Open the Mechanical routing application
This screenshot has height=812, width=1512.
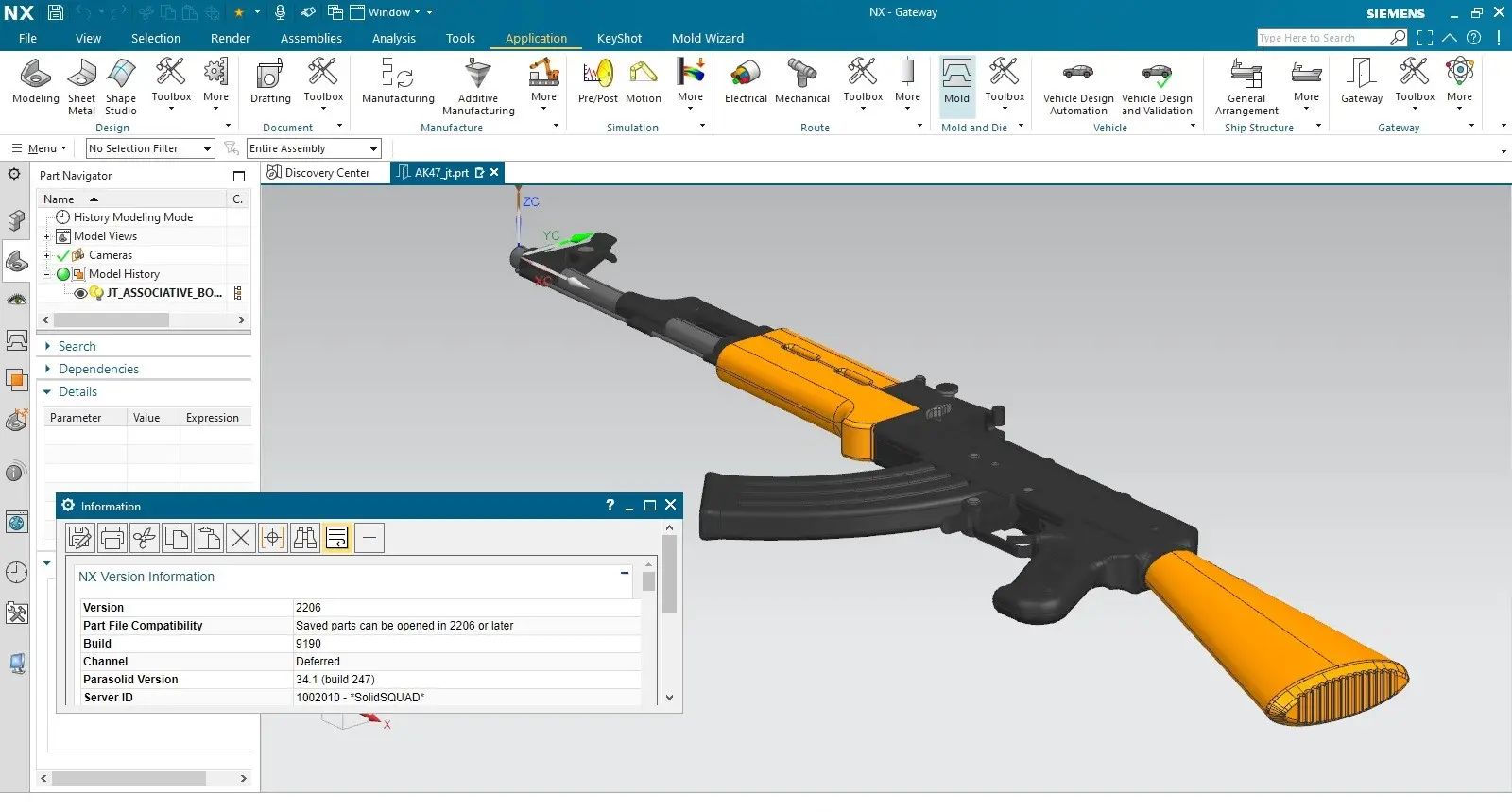[x=802, y=81]
